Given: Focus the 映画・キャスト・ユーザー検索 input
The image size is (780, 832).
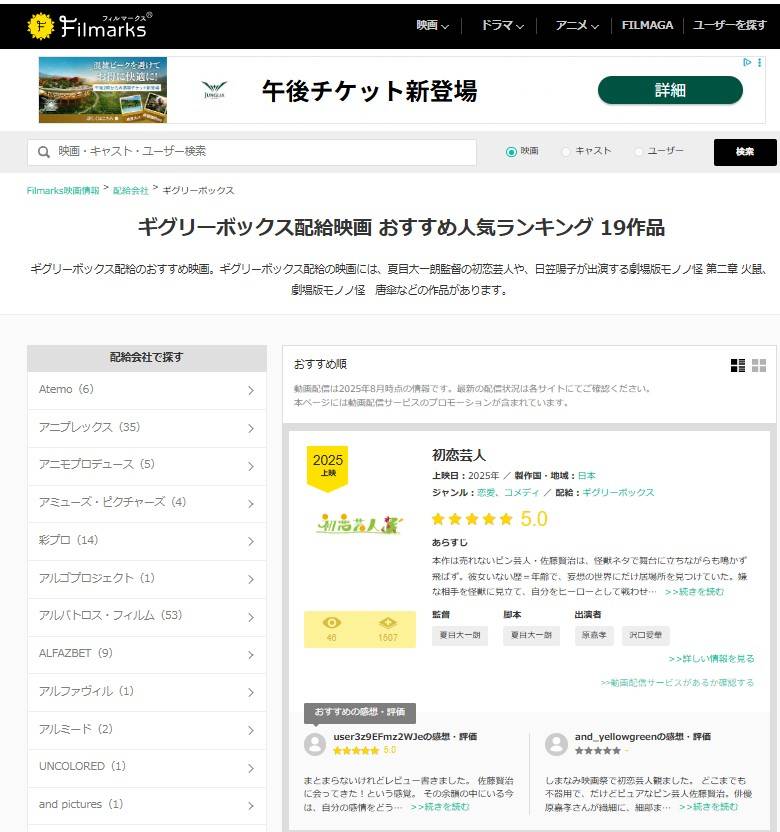Looking at the screenshot, I should point(252,152).
